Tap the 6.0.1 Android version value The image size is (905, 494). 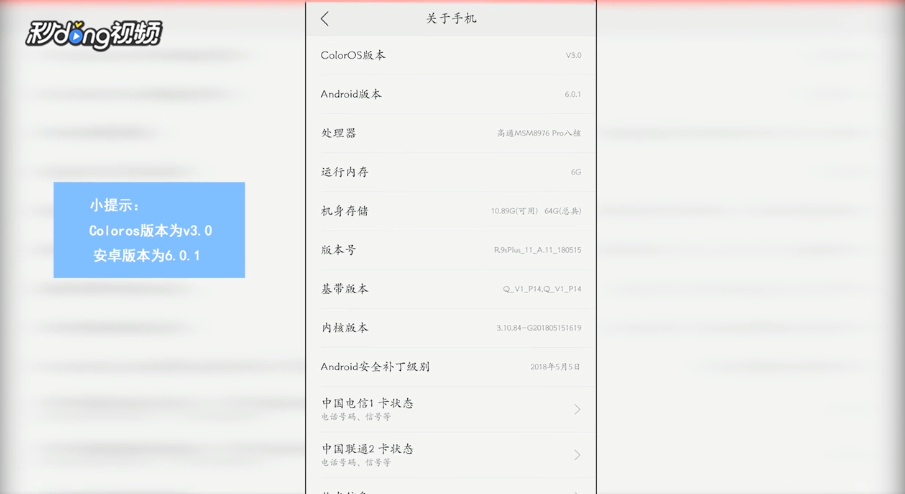point(573,94)
